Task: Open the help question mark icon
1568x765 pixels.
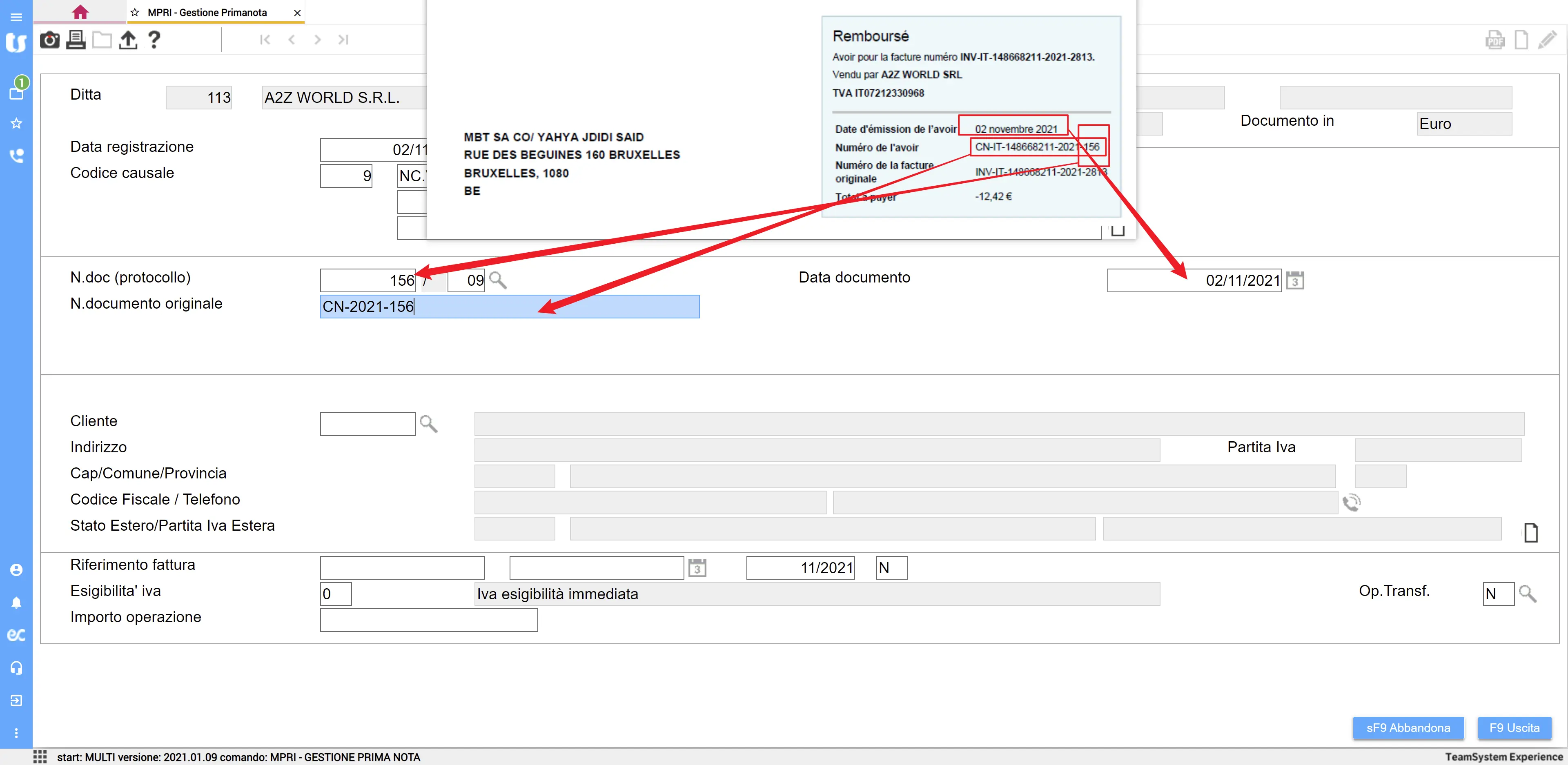Action: pyautogui.click(x=154, y=40)
